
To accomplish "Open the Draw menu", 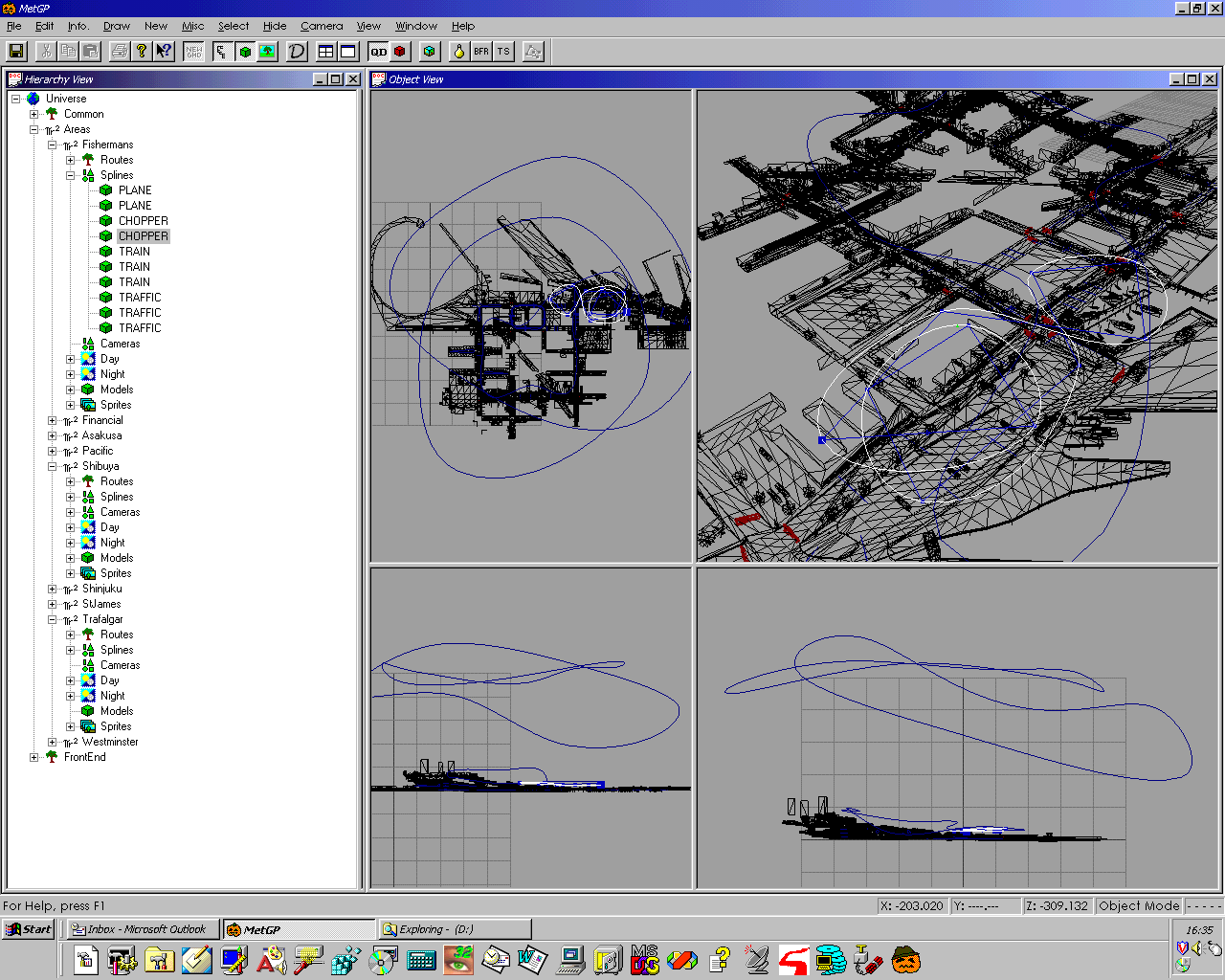I will [x=116, y=26].
